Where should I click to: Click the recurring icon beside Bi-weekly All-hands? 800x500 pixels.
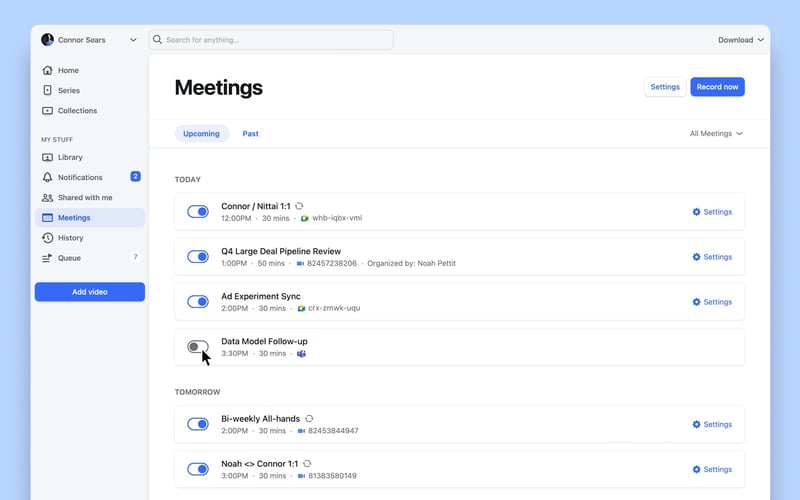coord(309,418)
